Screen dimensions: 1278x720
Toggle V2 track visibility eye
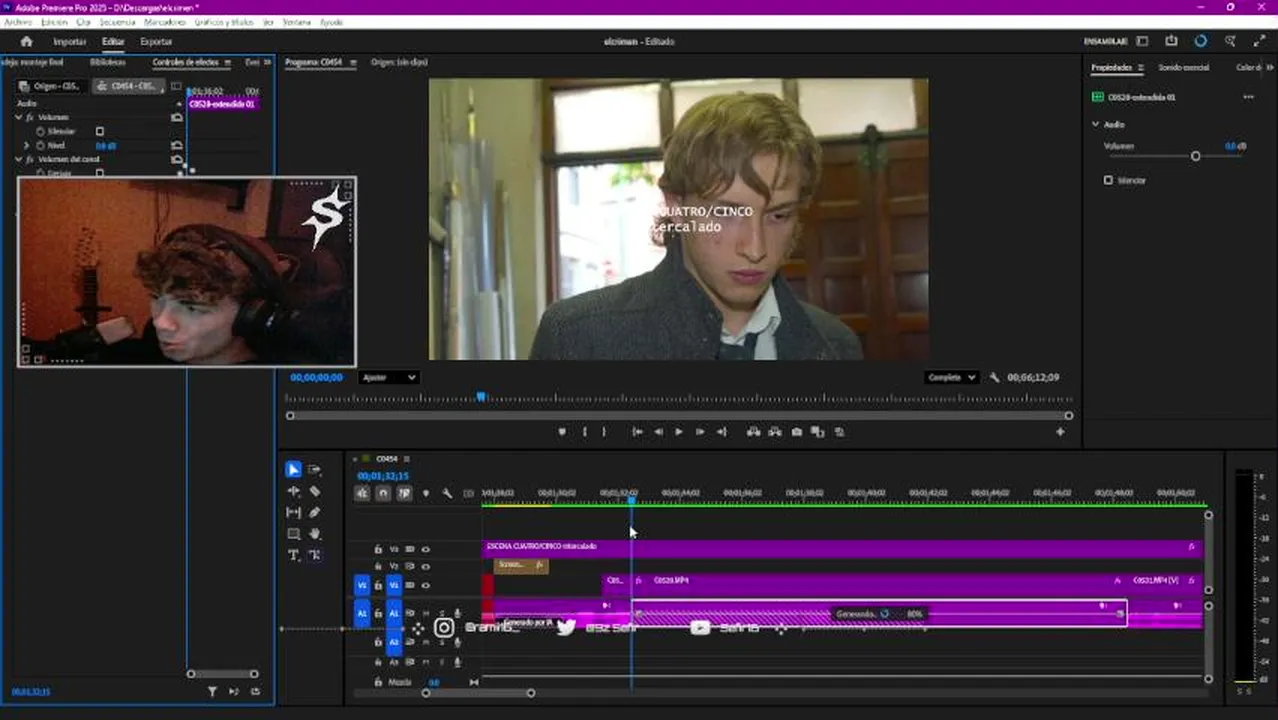click(x=426, y=566)
